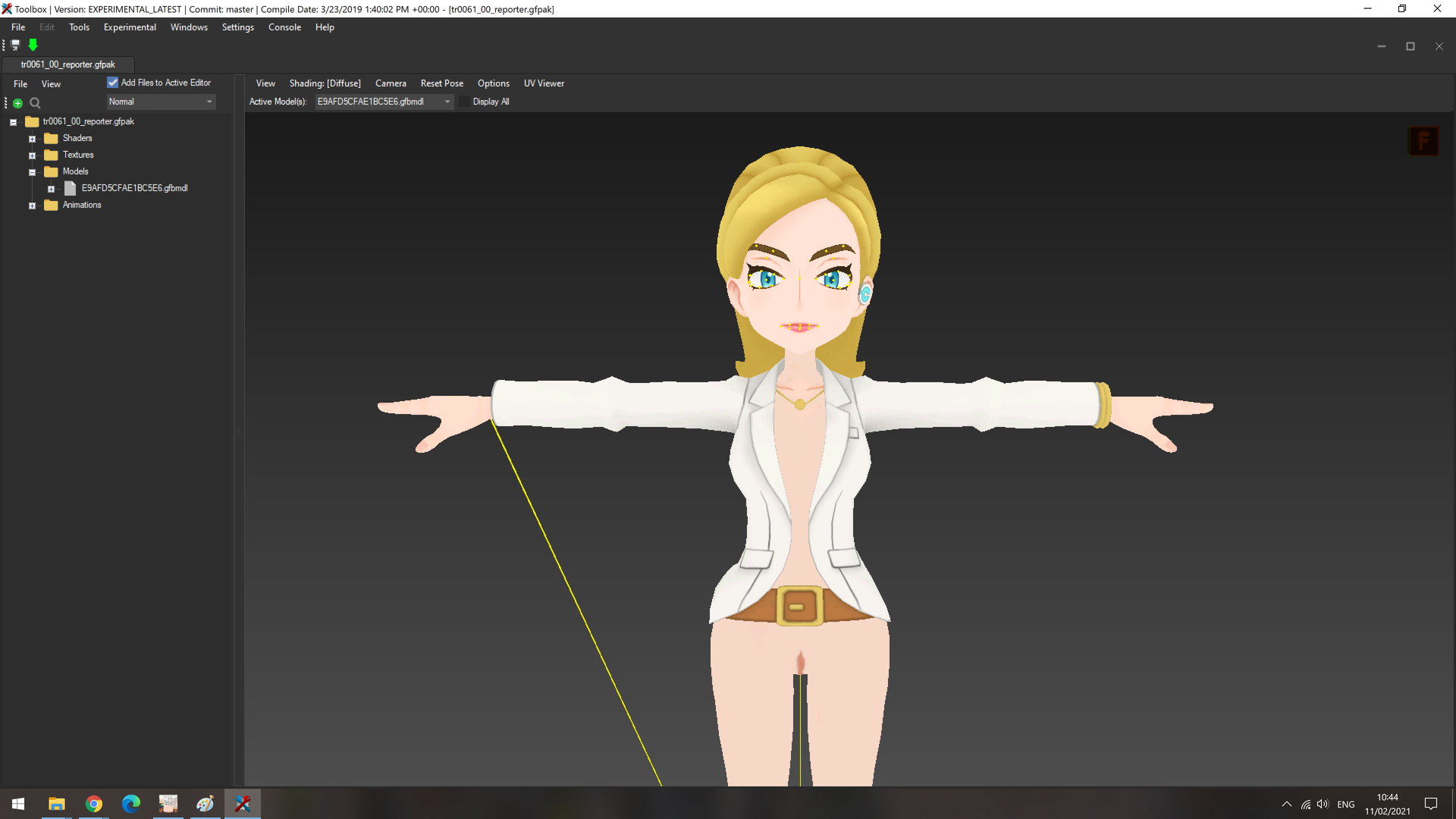
Task: Select the Textures tree label
Action: 78,155
